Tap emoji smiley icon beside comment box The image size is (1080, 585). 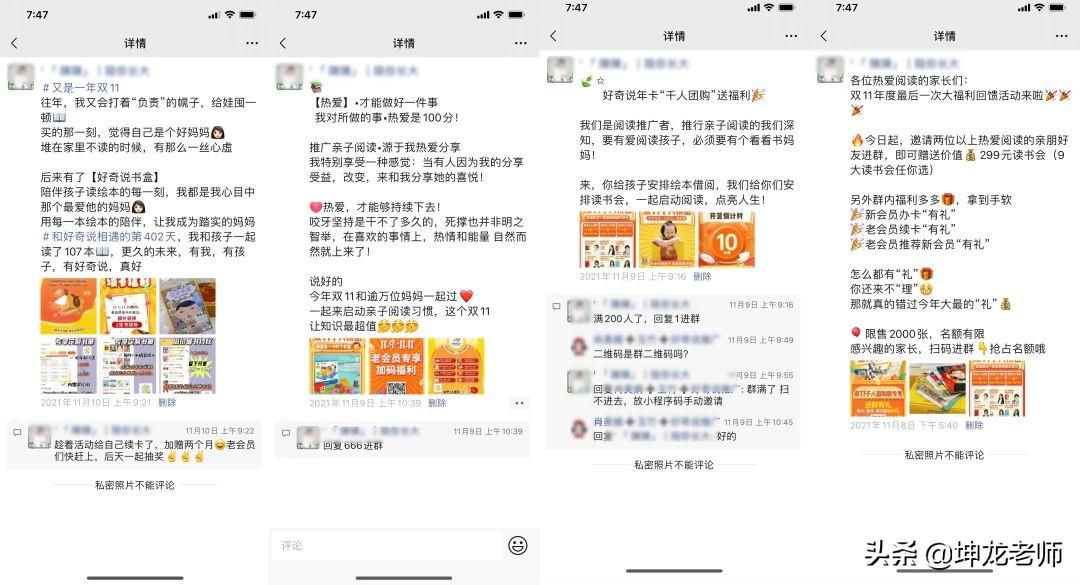click(x=518, y=545)
